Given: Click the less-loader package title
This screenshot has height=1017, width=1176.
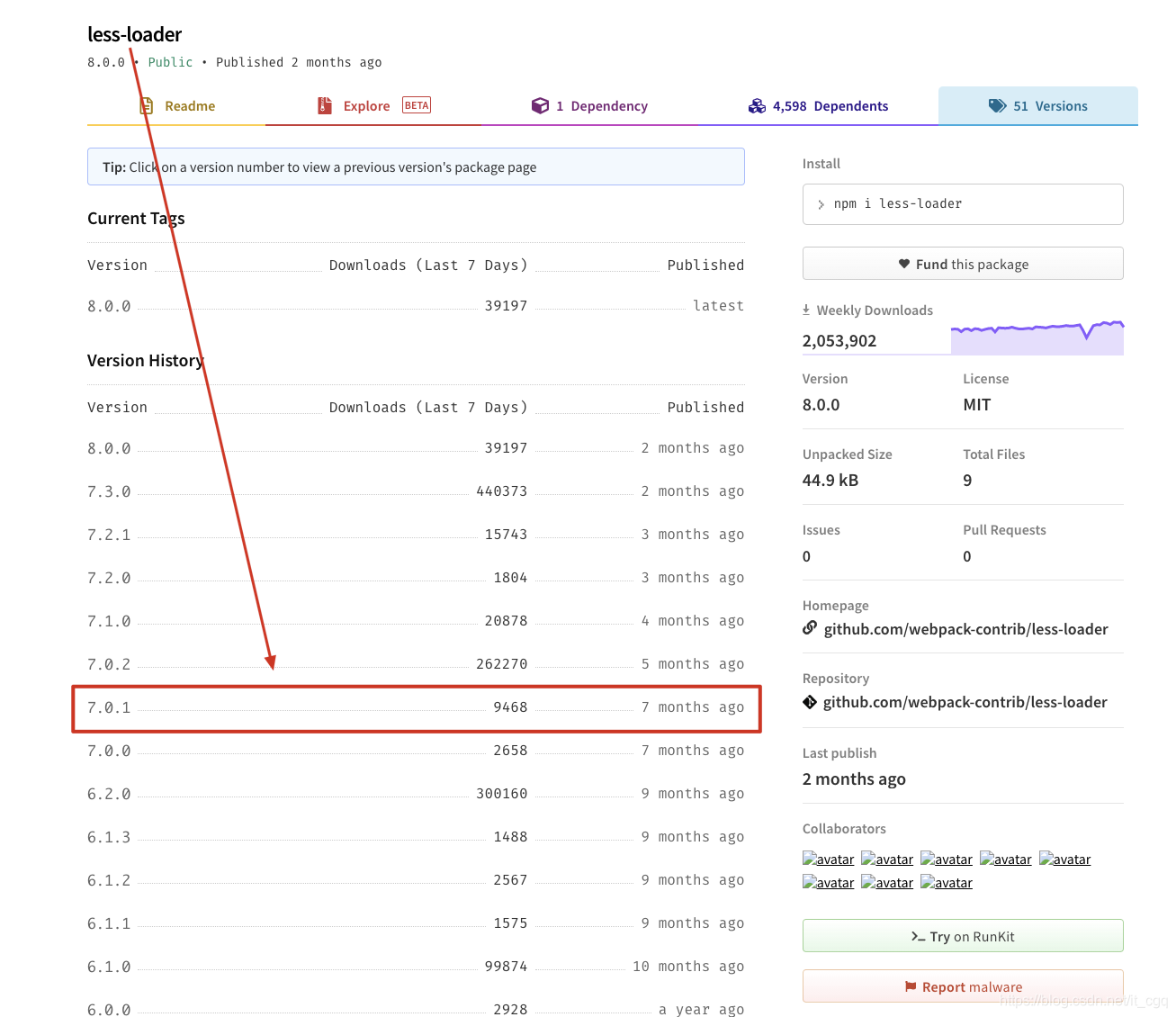Looking at the screenshot, I should 135,34.
